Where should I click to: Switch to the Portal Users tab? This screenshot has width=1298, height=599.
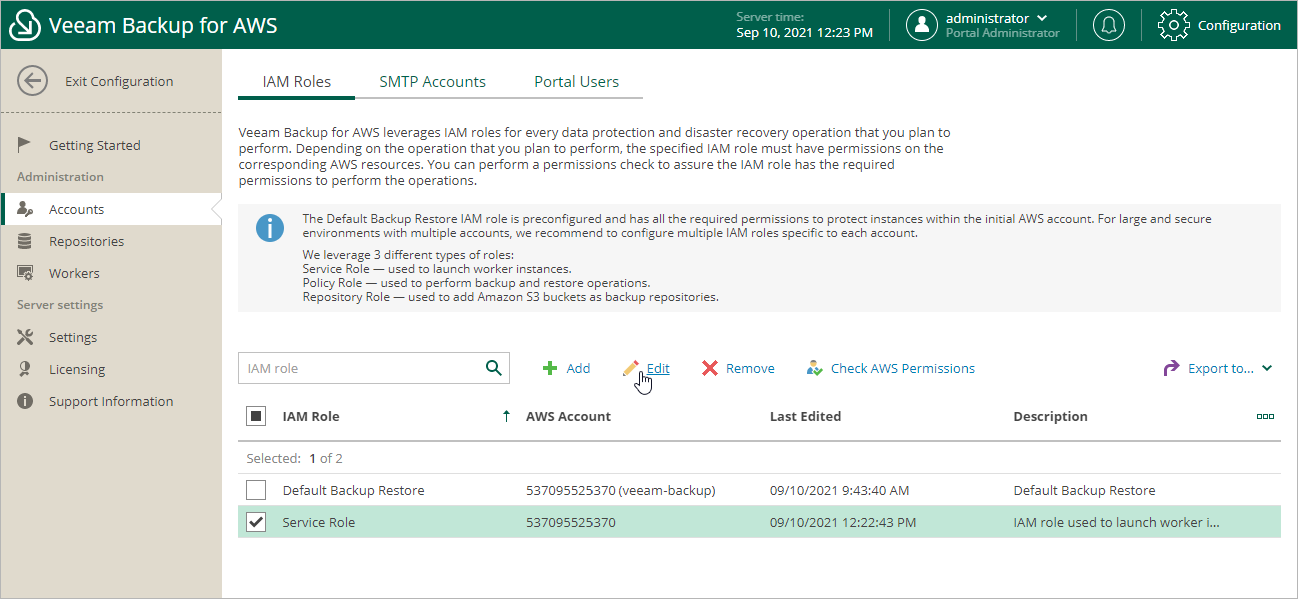pos(576,82)
